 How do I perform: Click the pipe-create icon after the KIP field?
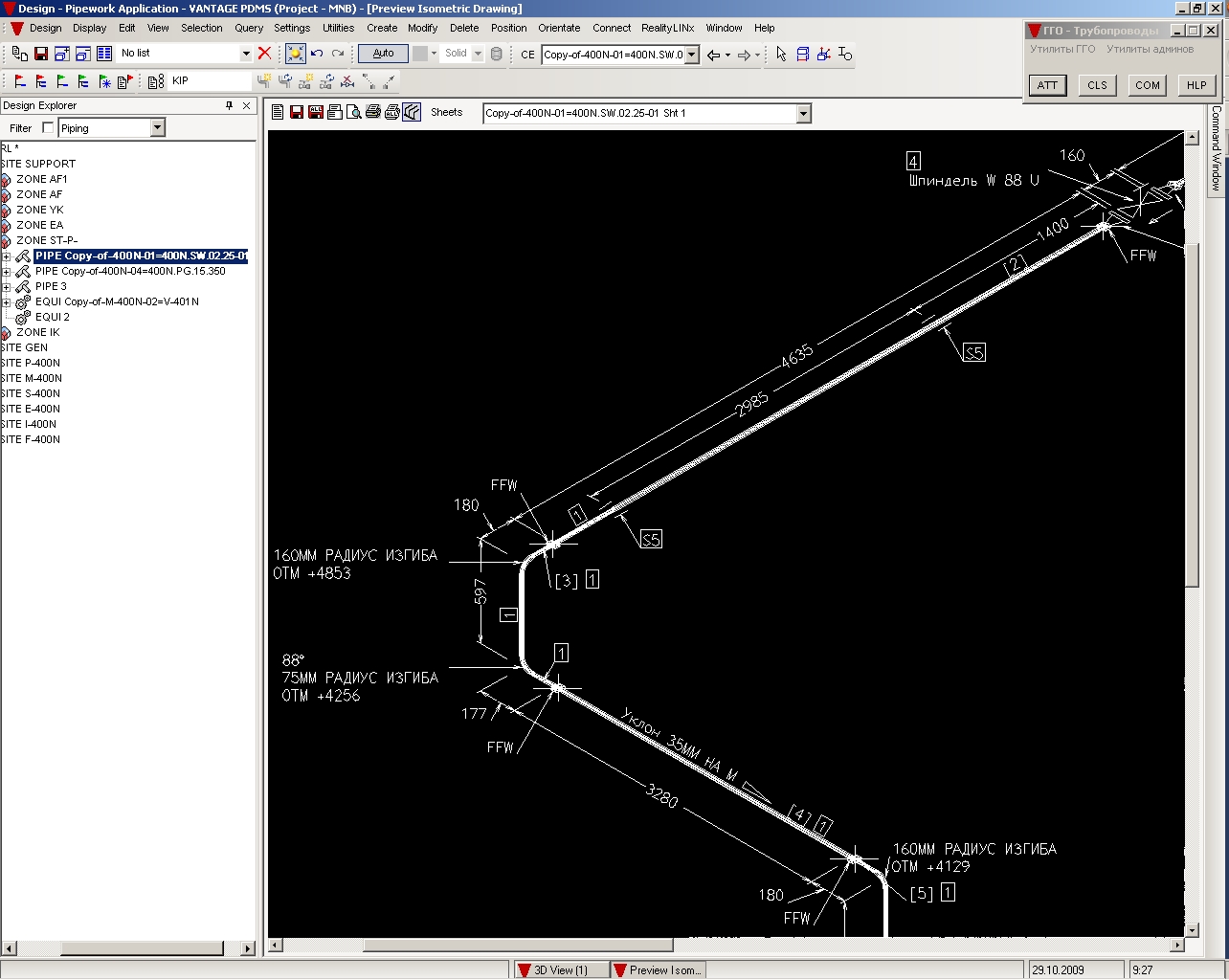[x=264, y=81]
